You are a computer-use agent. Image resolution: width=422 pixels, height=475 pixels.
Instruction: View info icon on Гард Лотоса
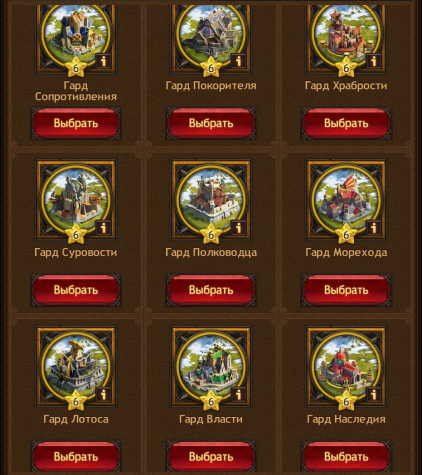point(104,394)
